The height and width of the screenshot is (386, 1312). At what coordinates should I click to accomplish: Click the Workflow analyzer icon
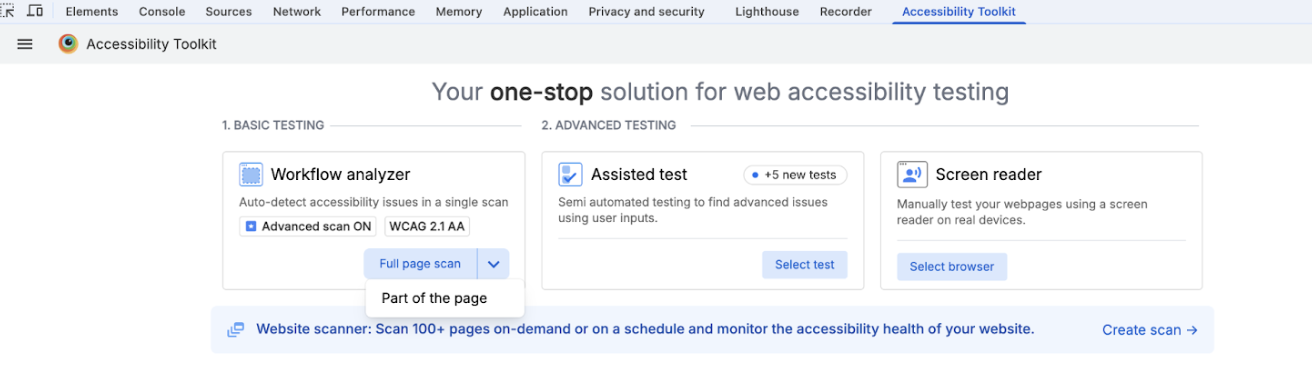[x=251, y=174]
